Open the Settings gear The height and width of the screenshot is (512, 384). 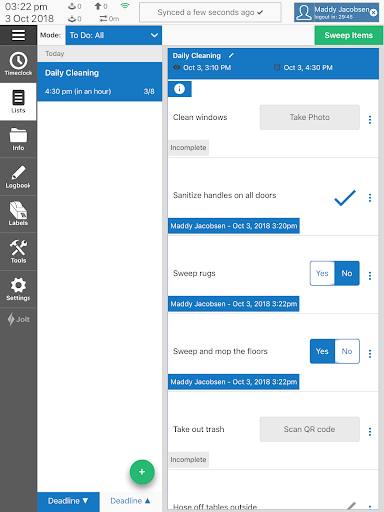[x=18, y=289]
